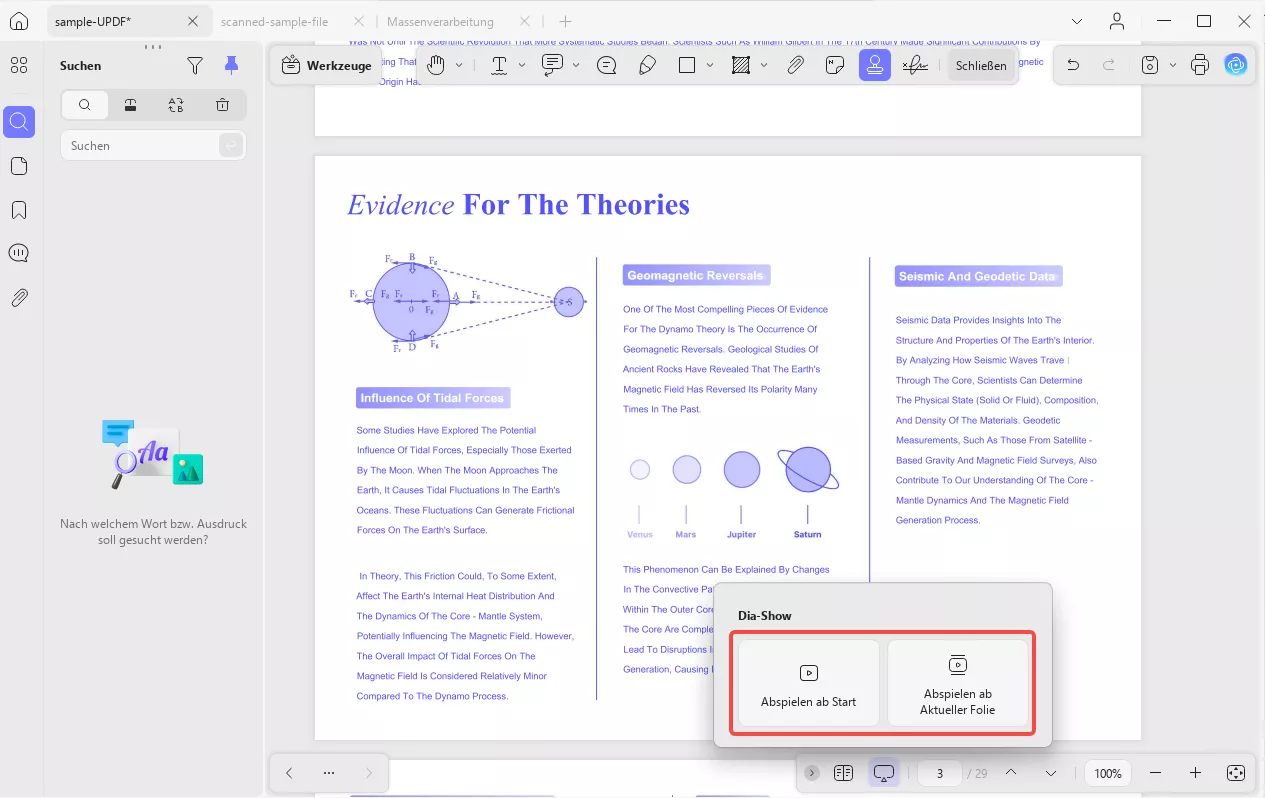This screenshot has height=798, width=1265.
Task: Select the pencil drawing tool
Action: tap(647, 65)
